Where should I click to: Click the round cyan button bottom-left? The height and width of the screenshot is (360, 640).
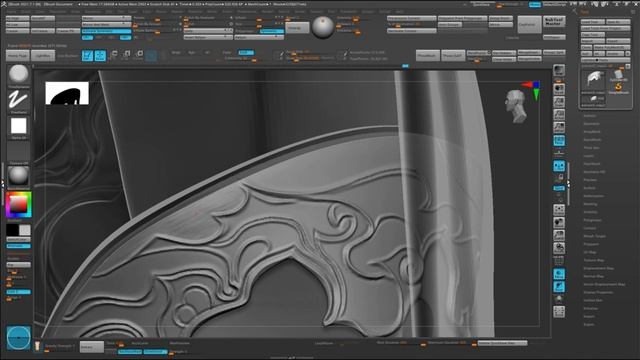[x=18, y=338]
